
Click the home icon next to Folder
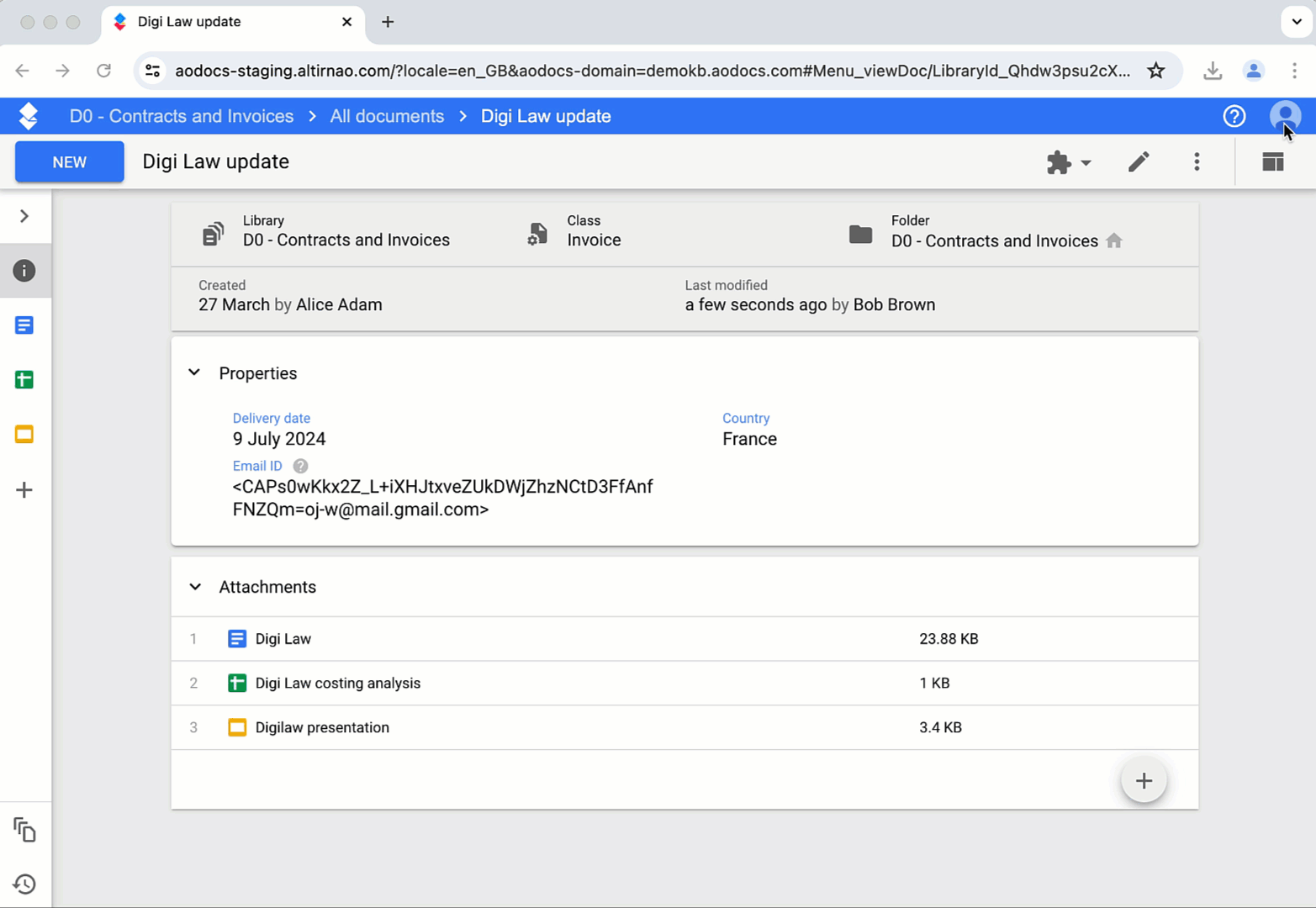point(1114,241)
